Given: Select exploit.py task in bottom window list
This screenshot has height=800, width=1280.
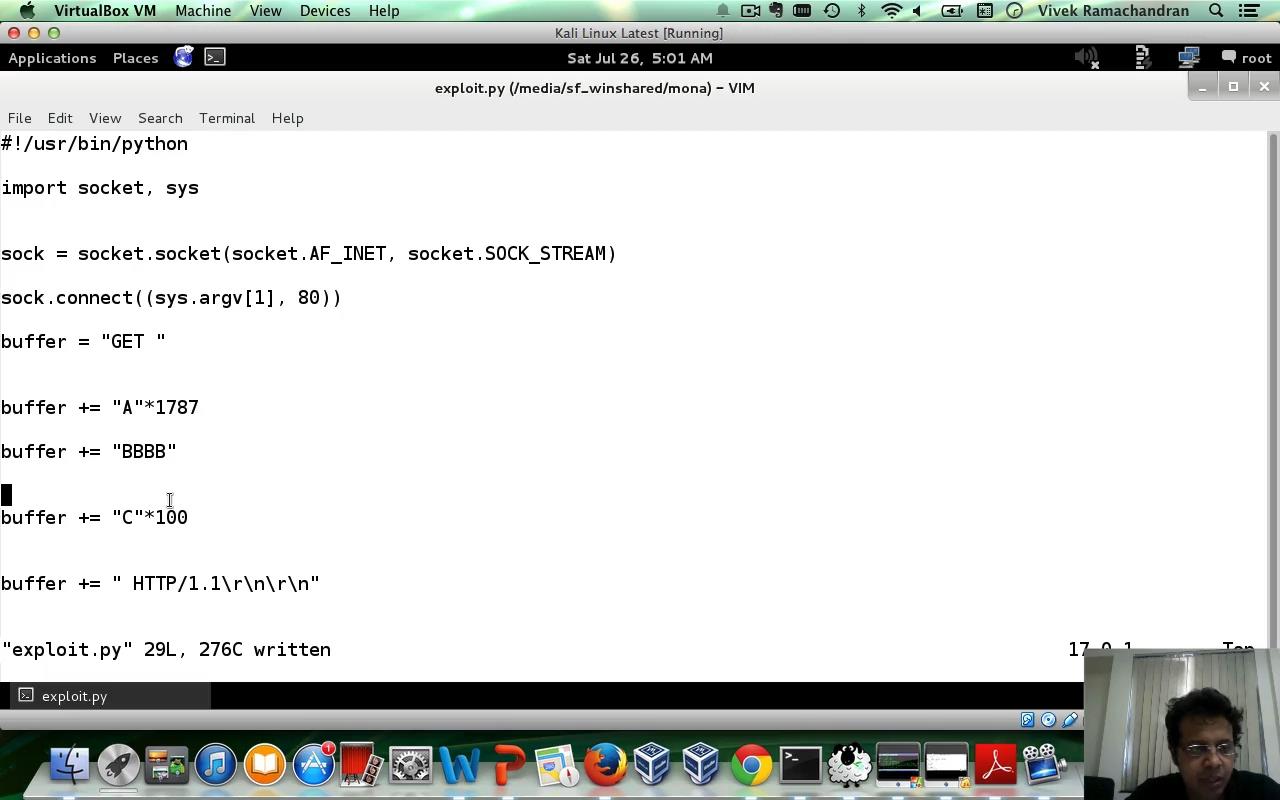Looking at the screenshot, I should 110,696.
